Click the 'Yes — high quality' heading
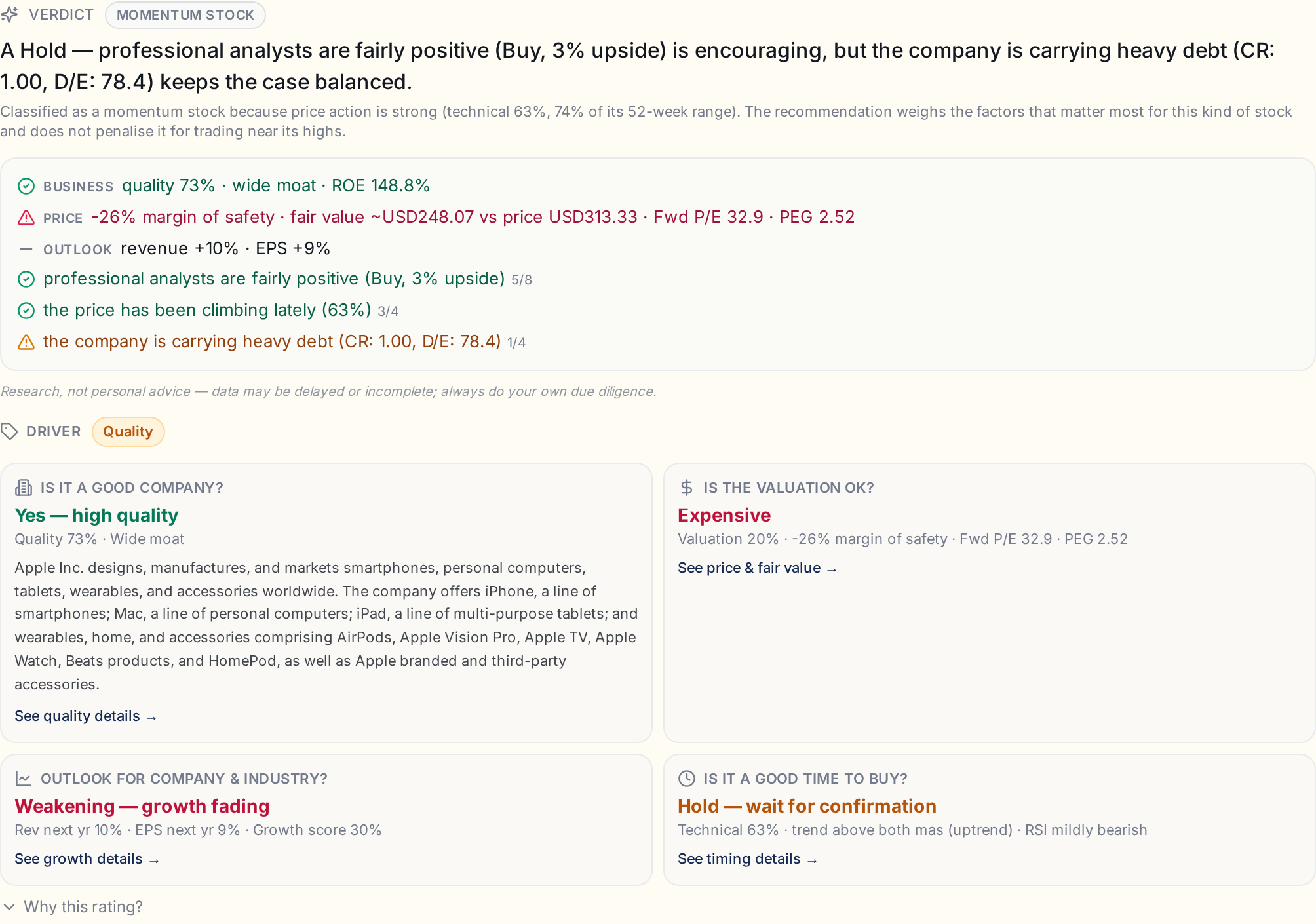1316x924 pixels. (x=96, y=516)
